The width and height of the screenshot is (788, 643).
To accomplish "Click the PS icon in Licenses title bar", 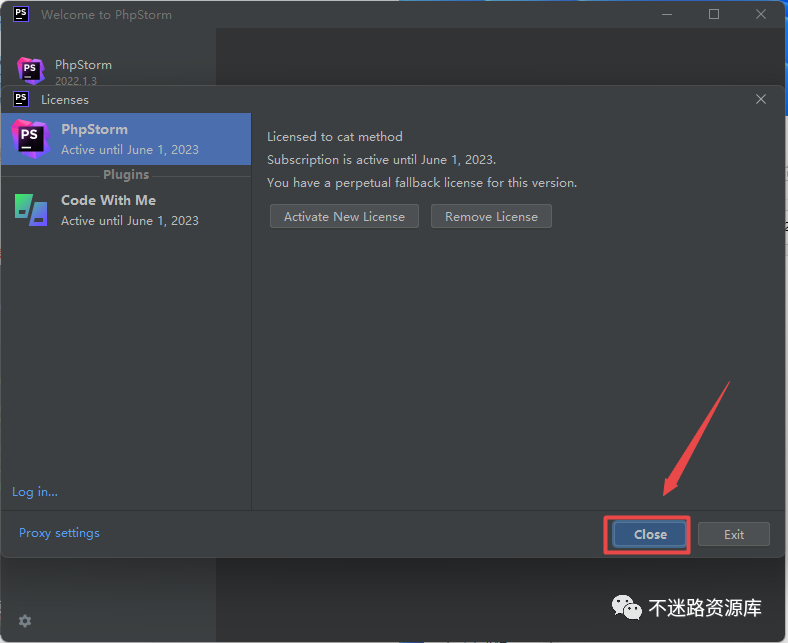I will (21, 99).
